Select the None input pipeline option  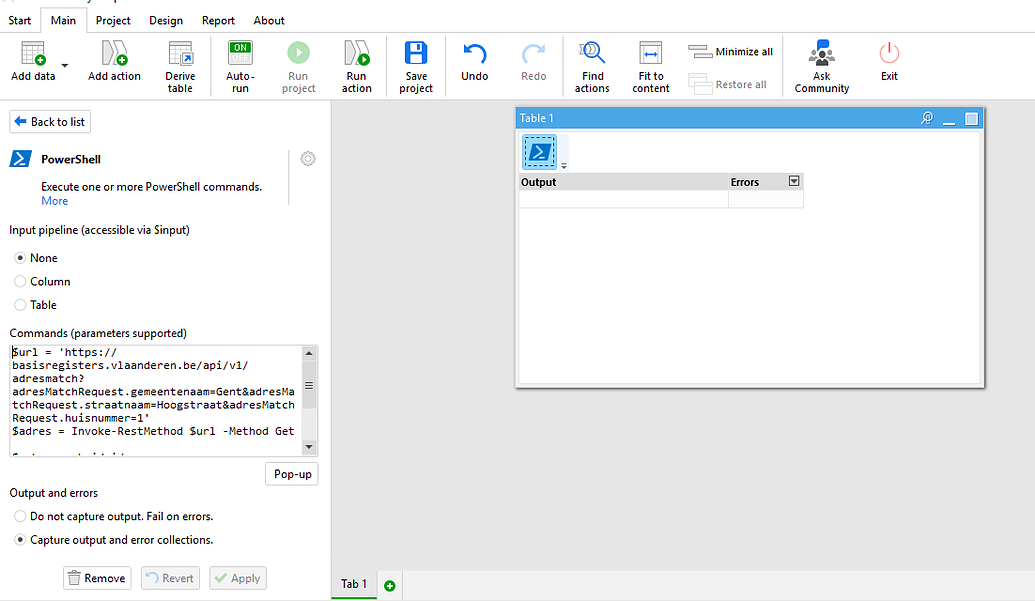(x=20, y=258)
